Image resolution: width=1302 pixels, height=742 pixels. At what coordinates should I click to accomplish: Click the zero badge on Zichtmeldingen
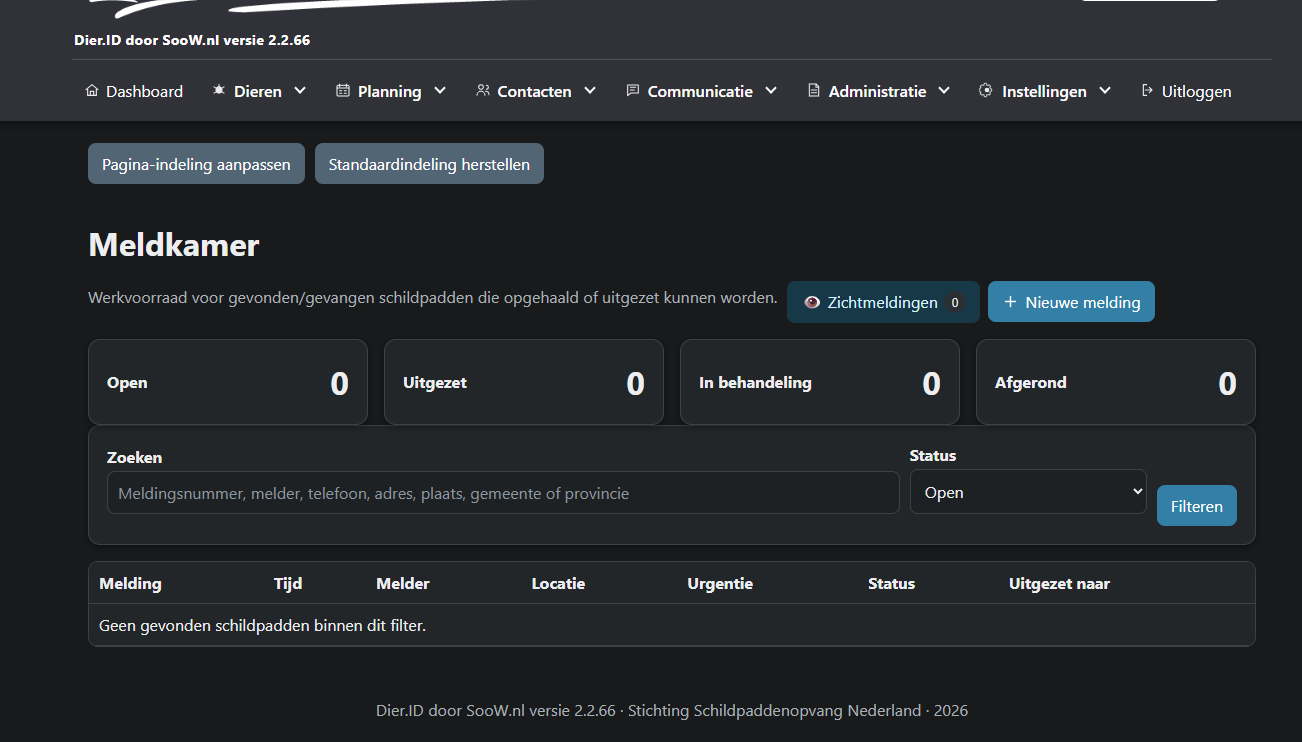click(955, 302)
